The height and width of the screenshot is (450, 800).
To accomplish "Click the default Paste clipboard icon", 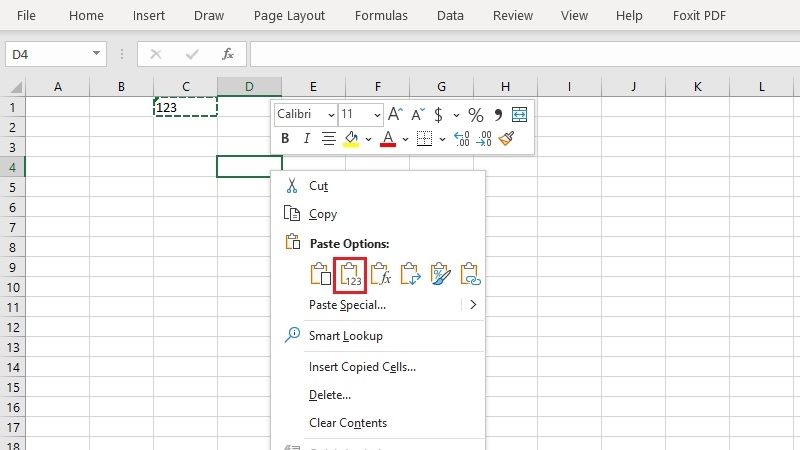I will [x=320, y=274].
